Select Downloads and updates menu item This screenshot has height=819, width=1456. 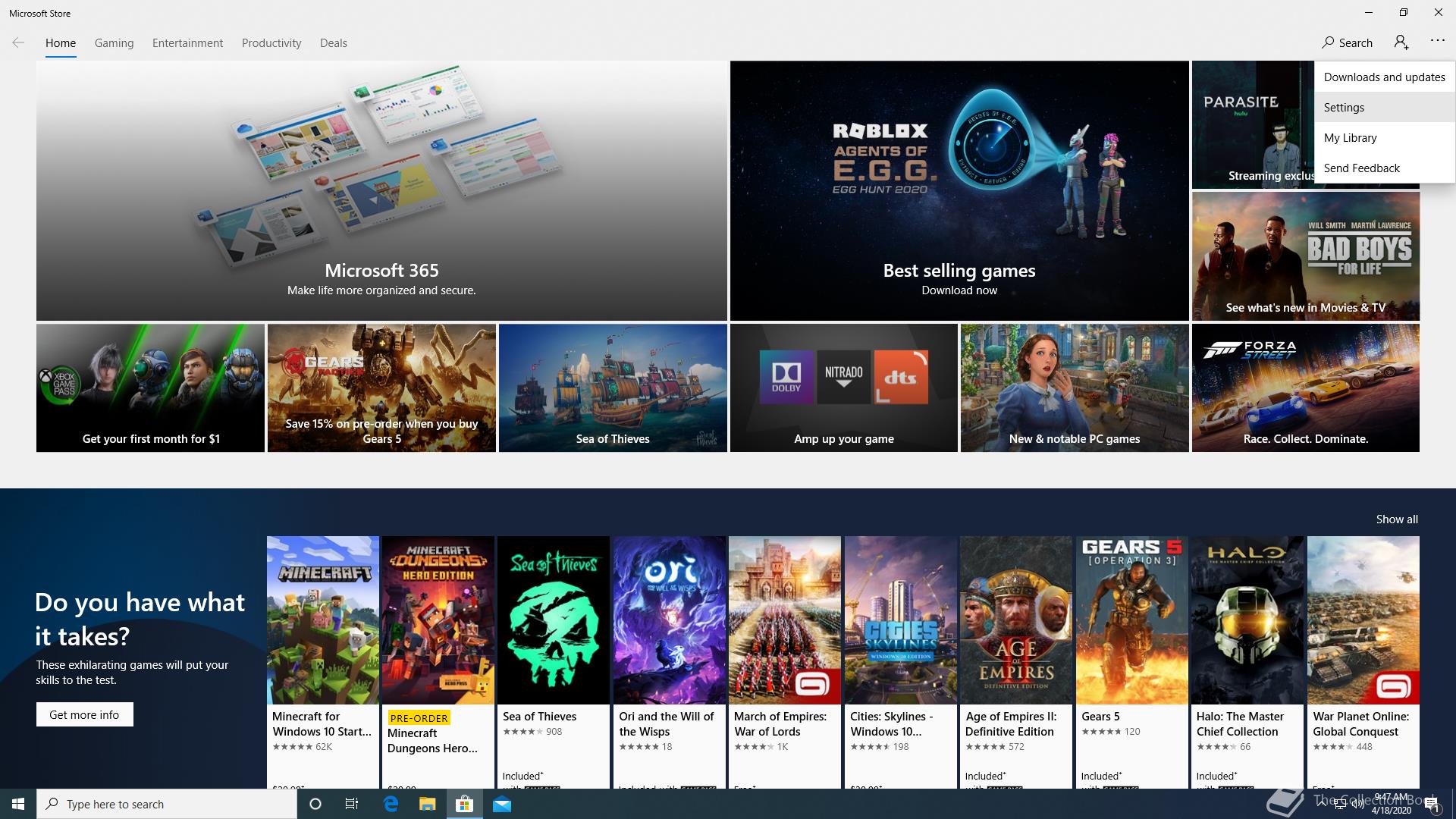tap(1385, 77)
